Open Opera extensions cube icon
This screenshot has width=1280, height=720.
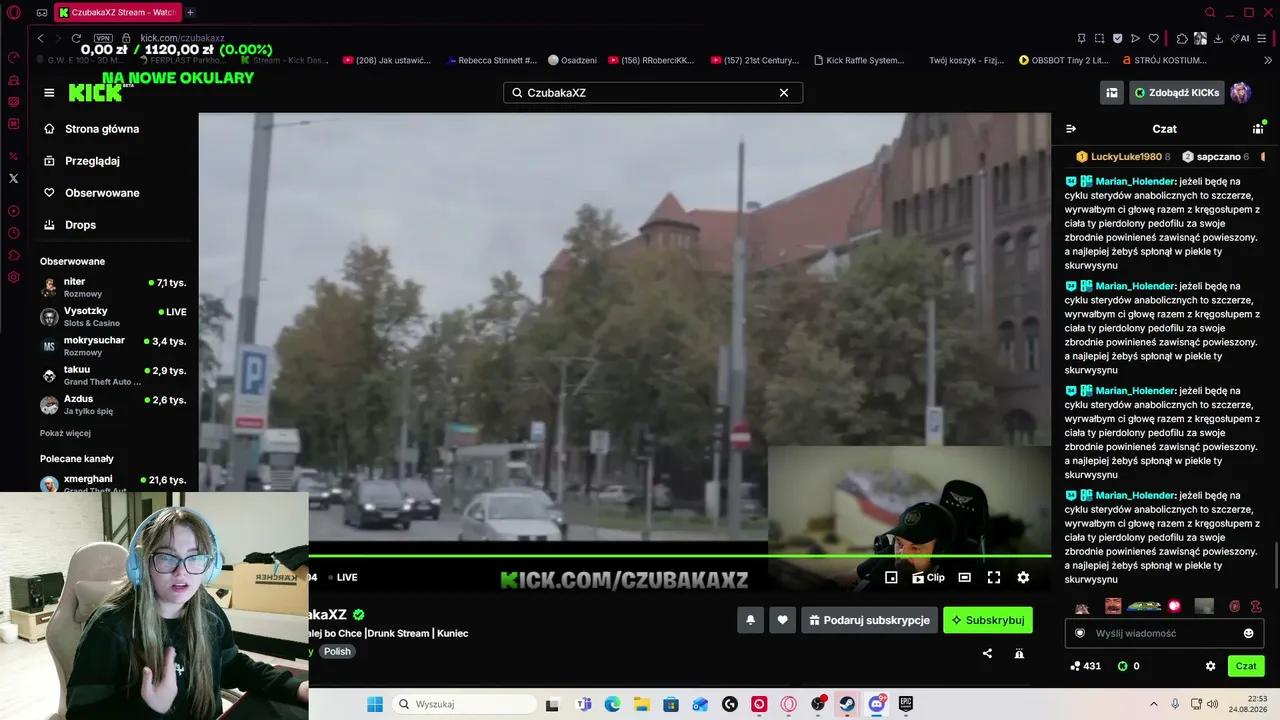point(1182,38)
